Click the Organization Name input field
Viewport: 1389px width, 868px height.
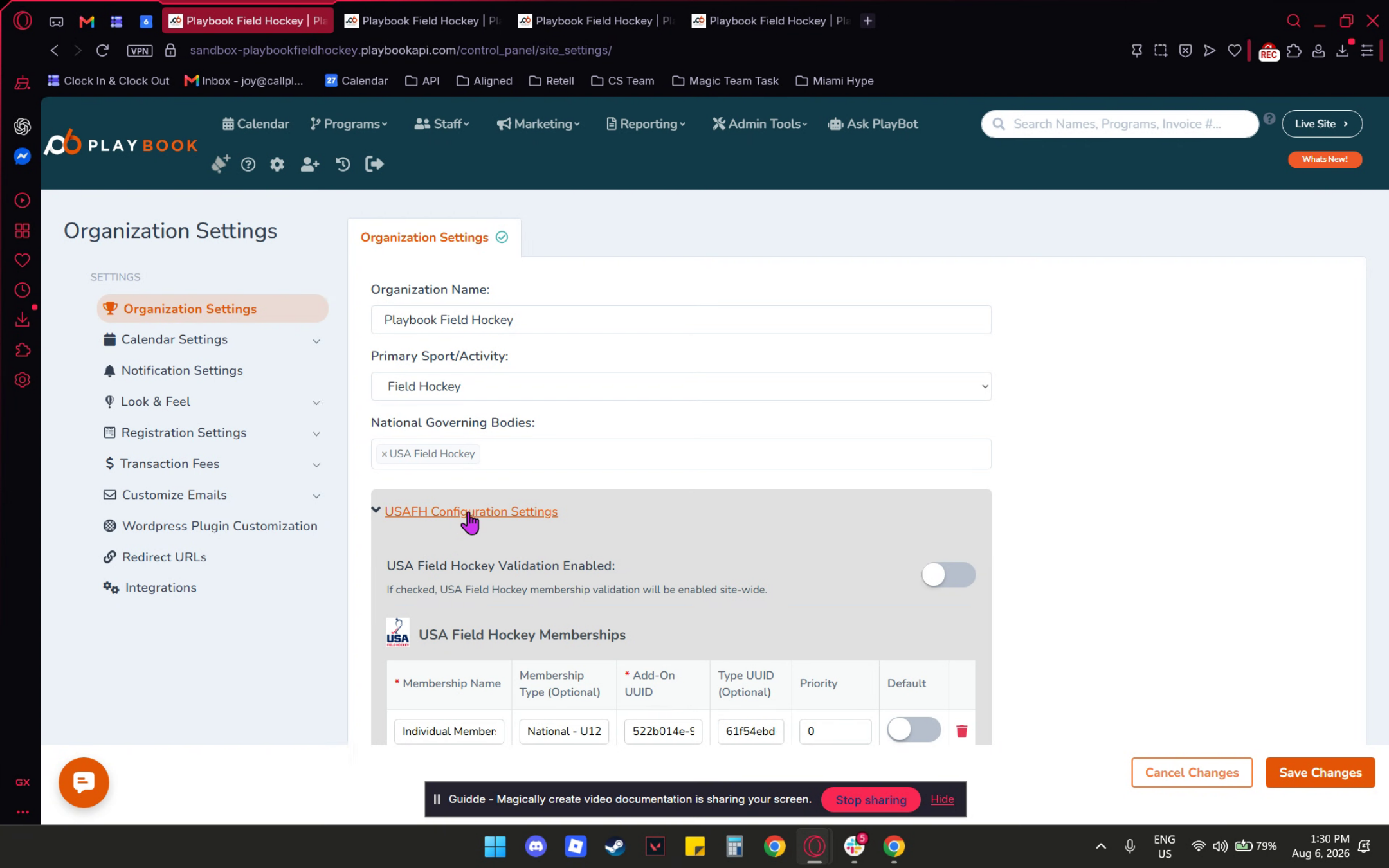click(681, 320)
